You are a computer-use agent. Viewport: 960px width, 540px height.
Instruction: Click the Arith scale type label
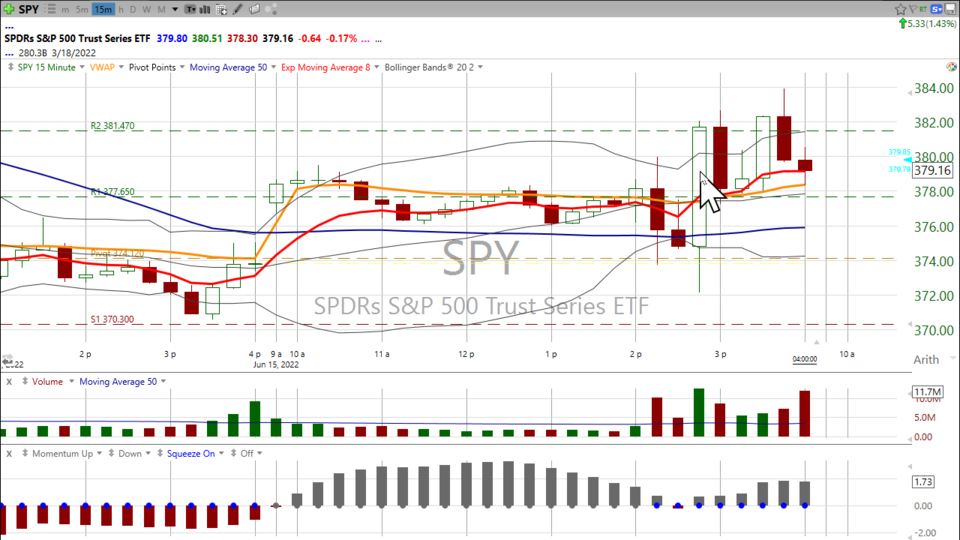click(x=926, y=359)
